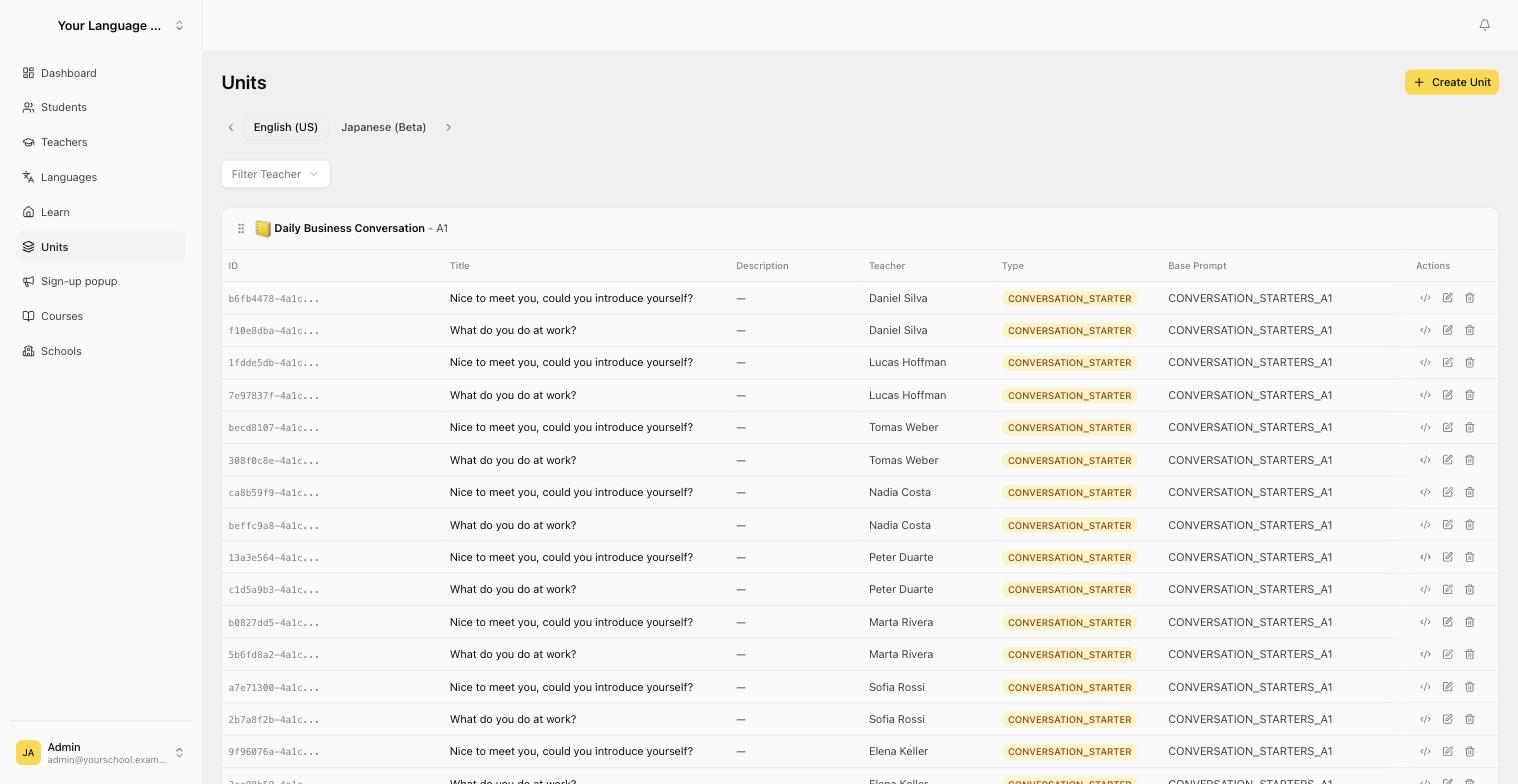Open the Learn home icon
The image size is (1518, 784).
click(x=29, y=212)
